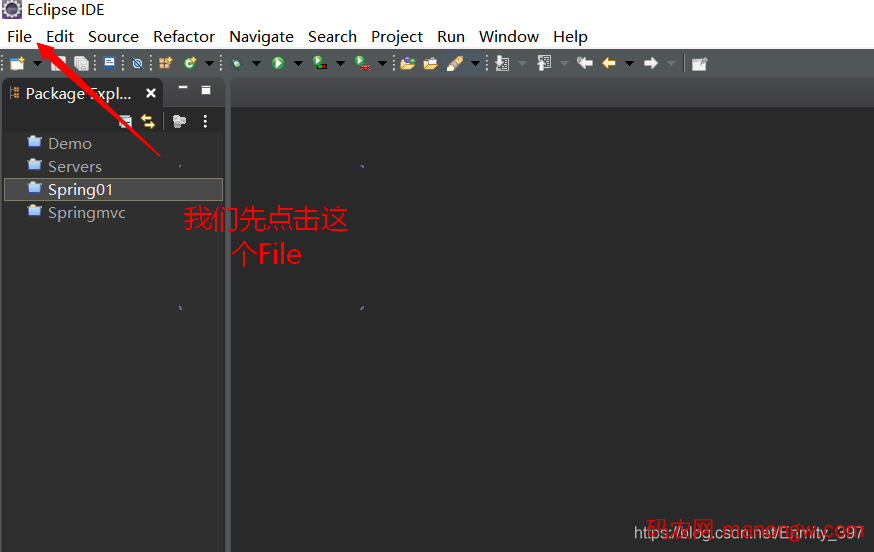
Task: Open the Navigate menu
Action: (x=261, y=37)
